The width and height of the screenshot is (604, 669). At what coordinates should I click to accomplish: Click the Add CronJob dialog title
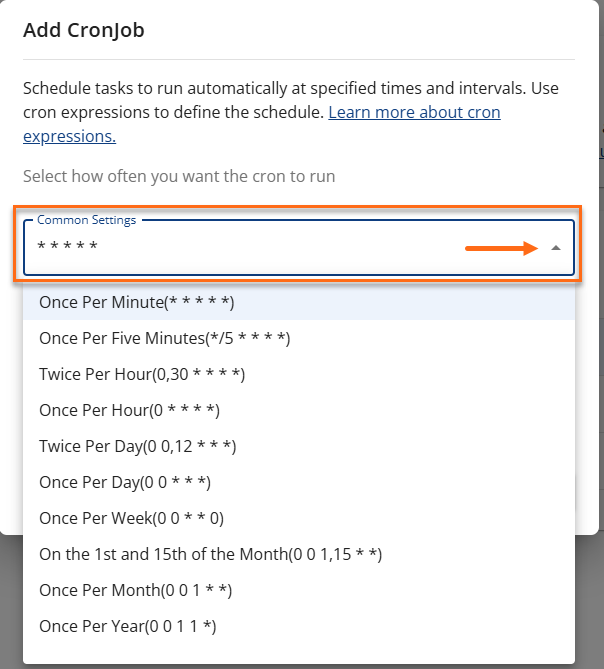[x=84, y=31]
